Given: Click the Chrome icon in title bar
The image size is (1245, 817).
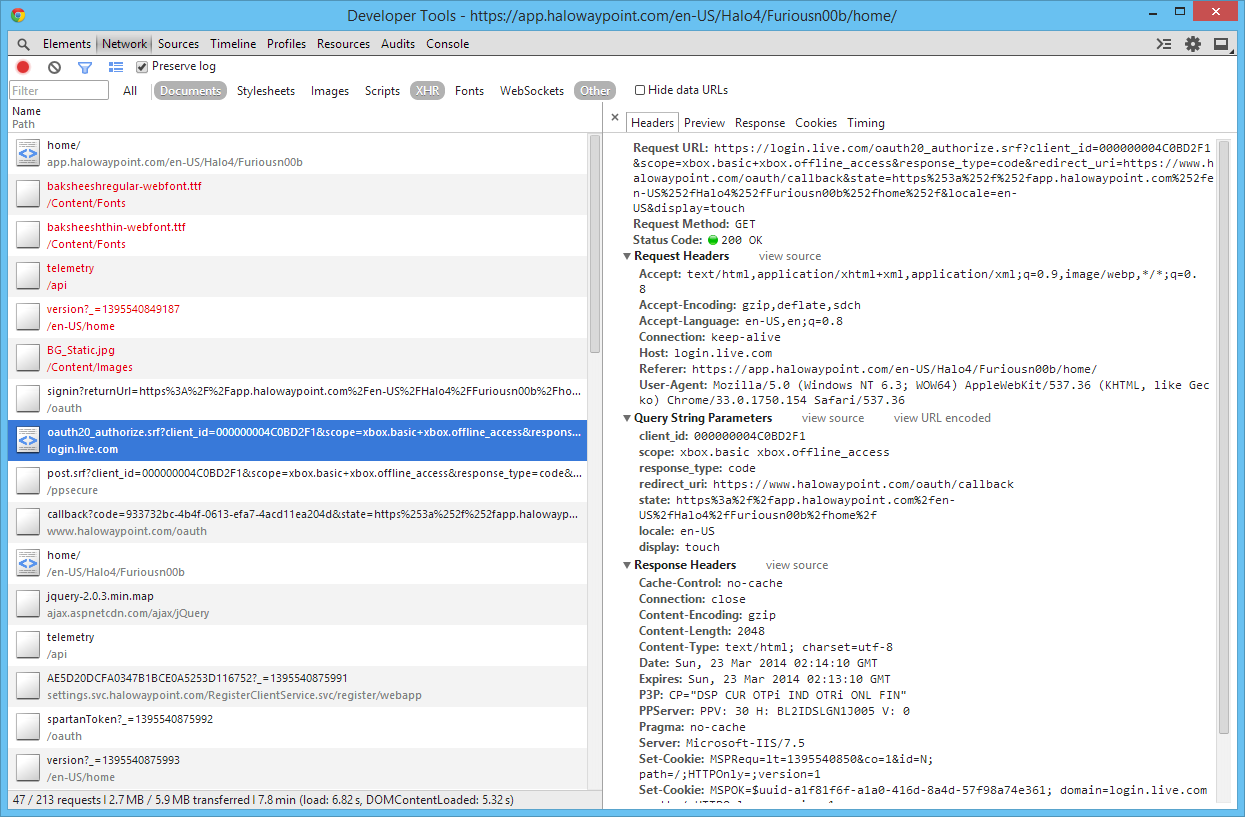Looking at the screenshot, I should click(18, 15).
